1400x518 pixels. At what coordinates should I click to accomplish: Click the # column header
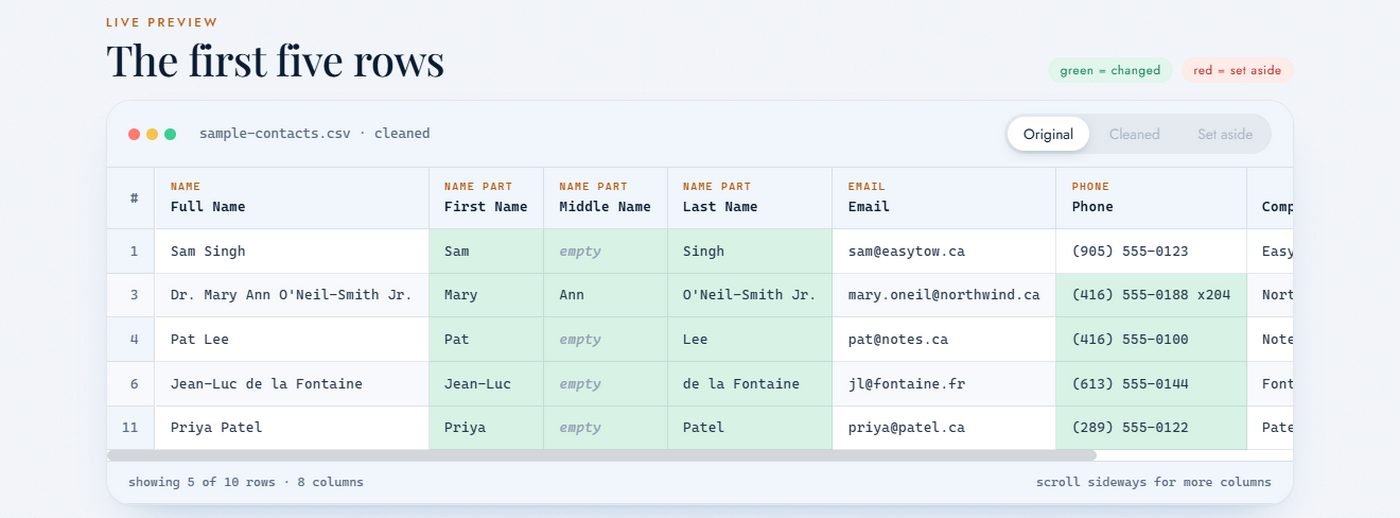coord(131,197)
